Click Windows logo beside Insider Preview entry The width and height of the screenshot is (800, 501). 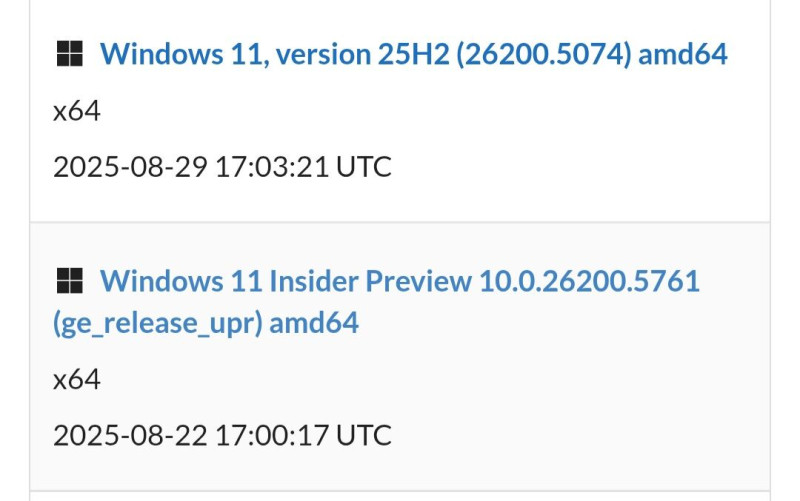coord(69,281)
